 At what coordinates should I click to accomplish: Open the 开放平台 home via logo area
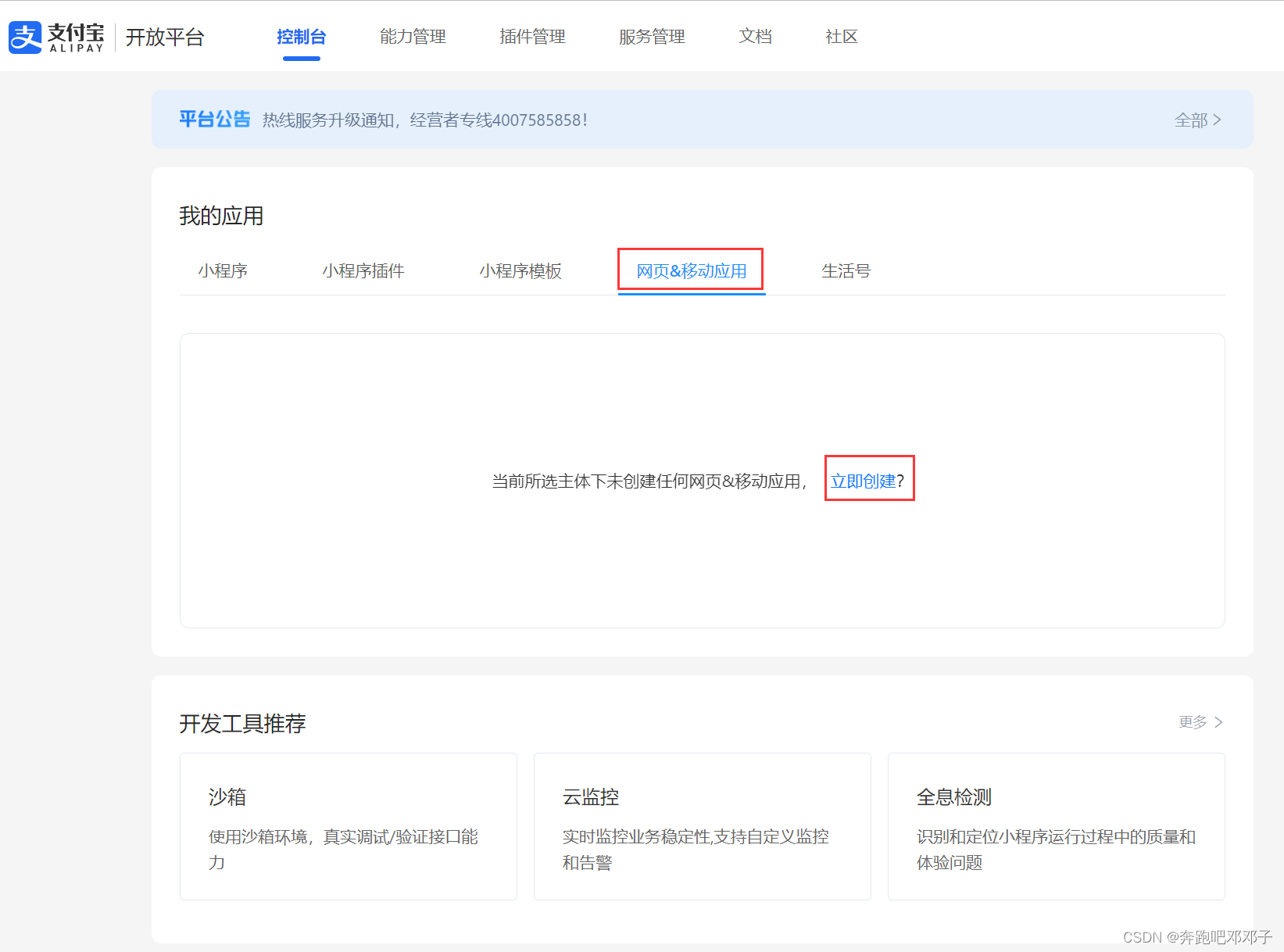coord(164,37)
